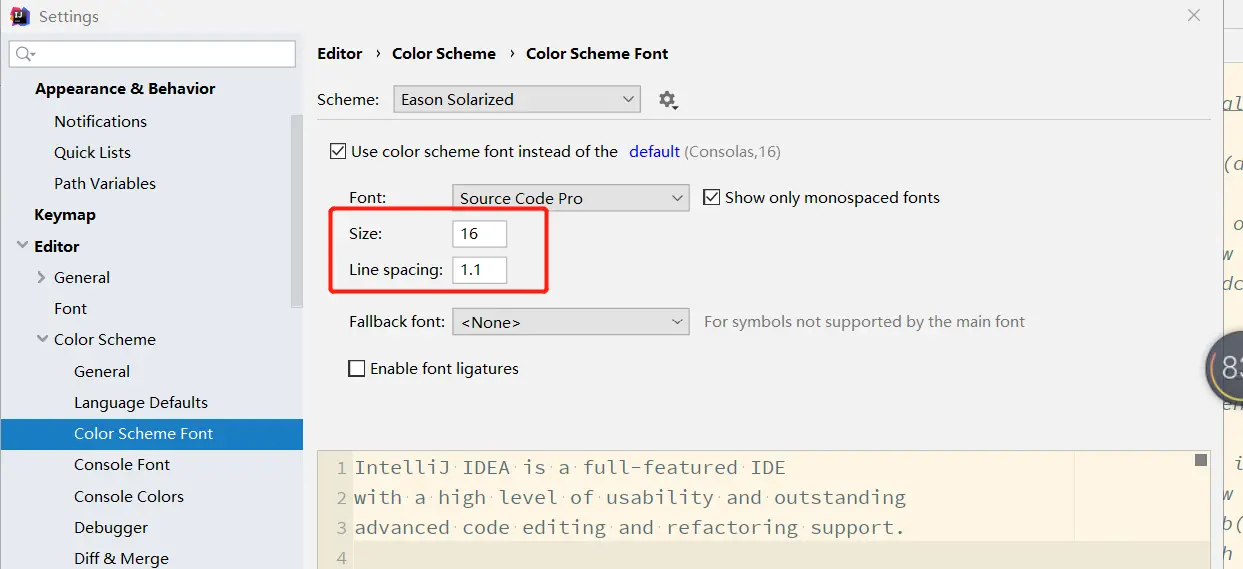The height and width of the screenshot is (569, 1243).
Task: Click the search magnifier icon
Action: coord(24,54)
